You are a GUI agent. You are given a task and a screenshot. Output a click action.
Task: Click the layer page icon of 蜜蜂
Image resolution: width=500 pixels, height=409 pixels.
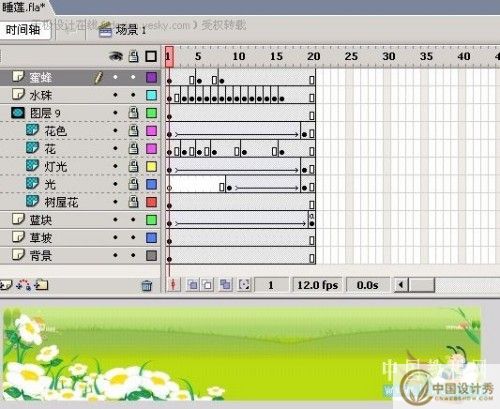[18, 76]
